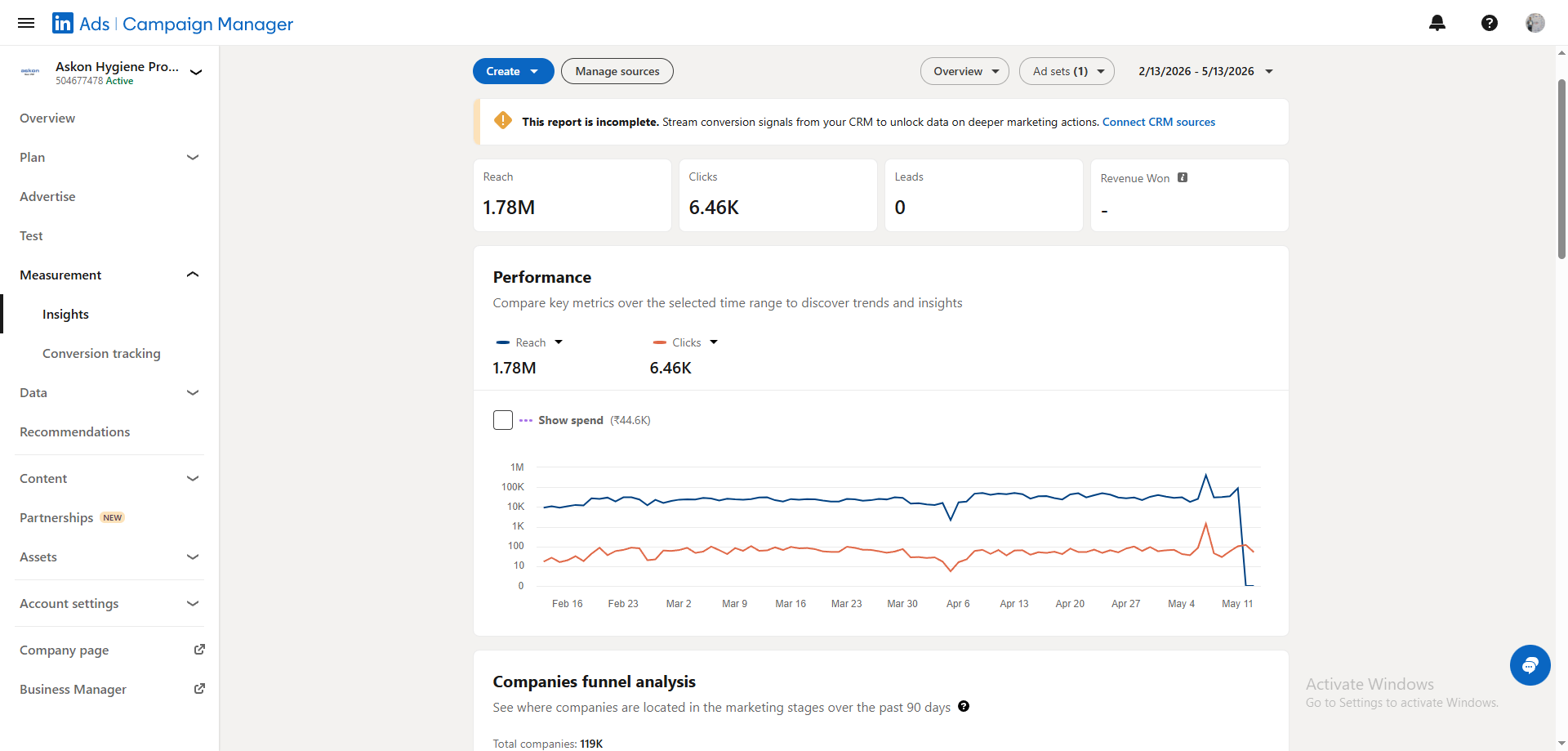Open the Company page link
The image size is (1568, 751).
click(64, 650)
